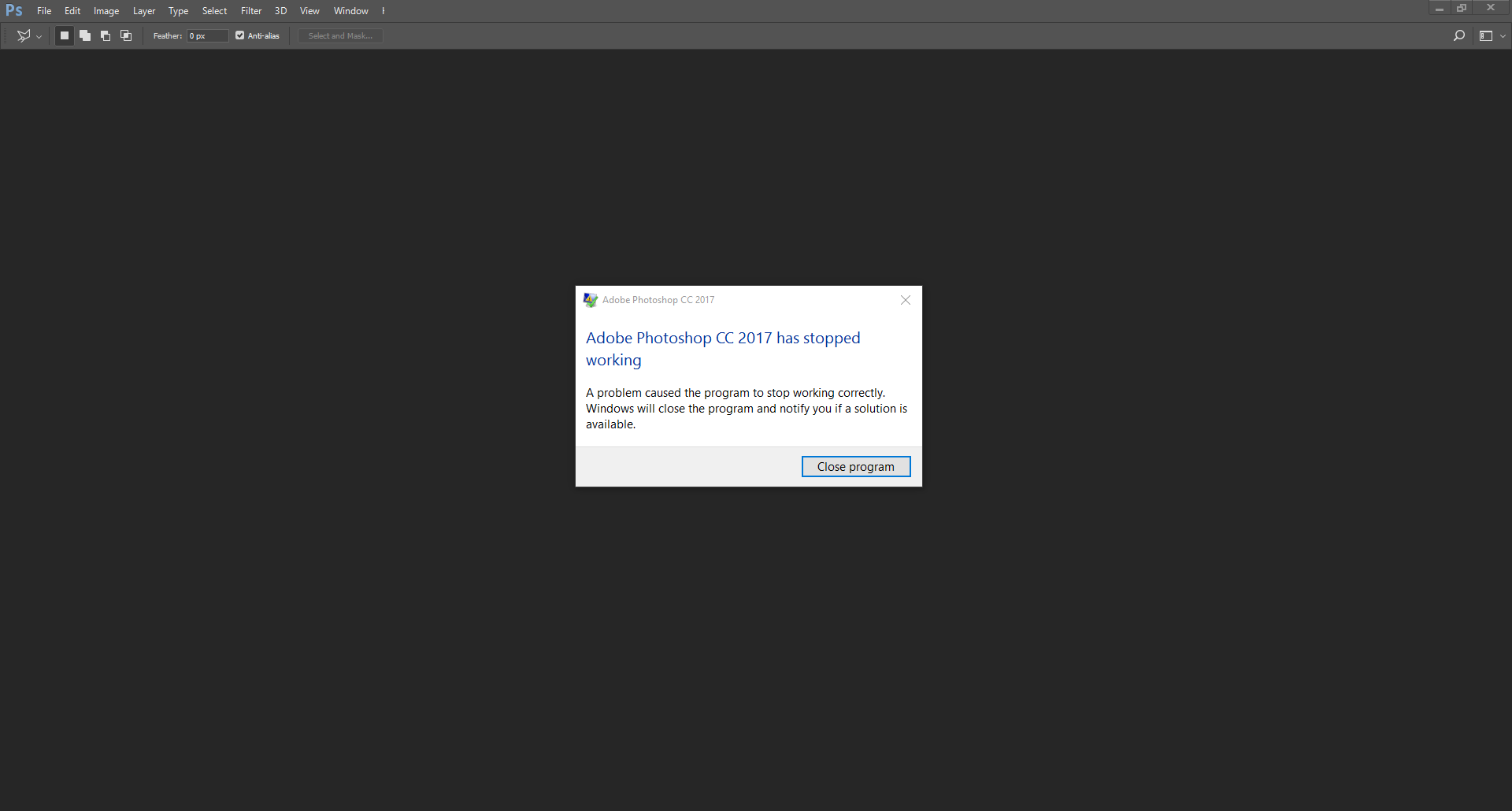The image size is (1512, 811).
Task: Open the tool preset picker dropdown
Action: (x=39, y=35)
